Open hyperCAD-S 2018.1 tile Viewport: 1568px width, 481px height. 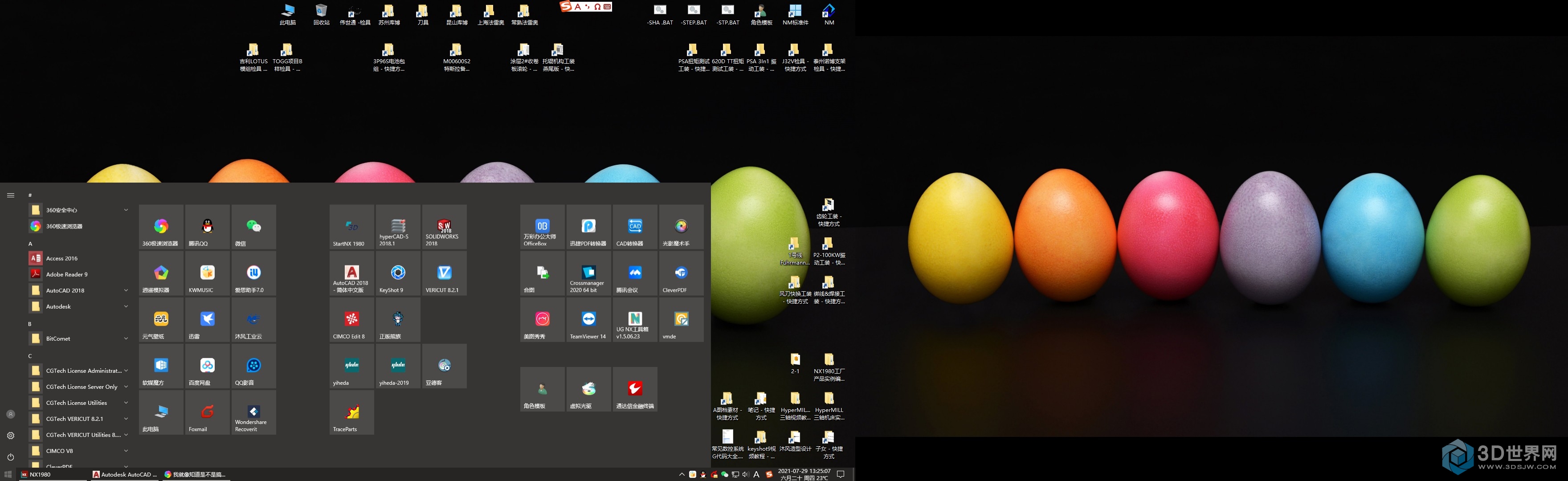pos(398,227)
